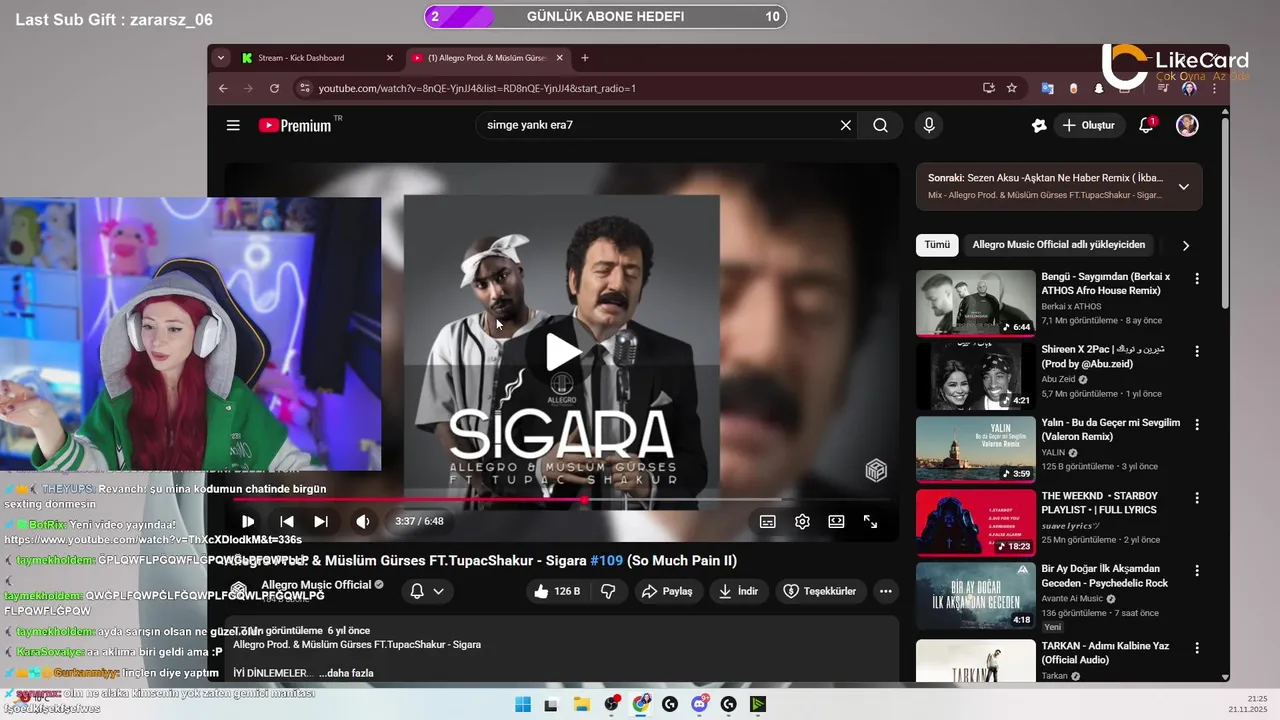Select the Tümü filter chip
Screen dimensions: 1280x720
[937, 245]
